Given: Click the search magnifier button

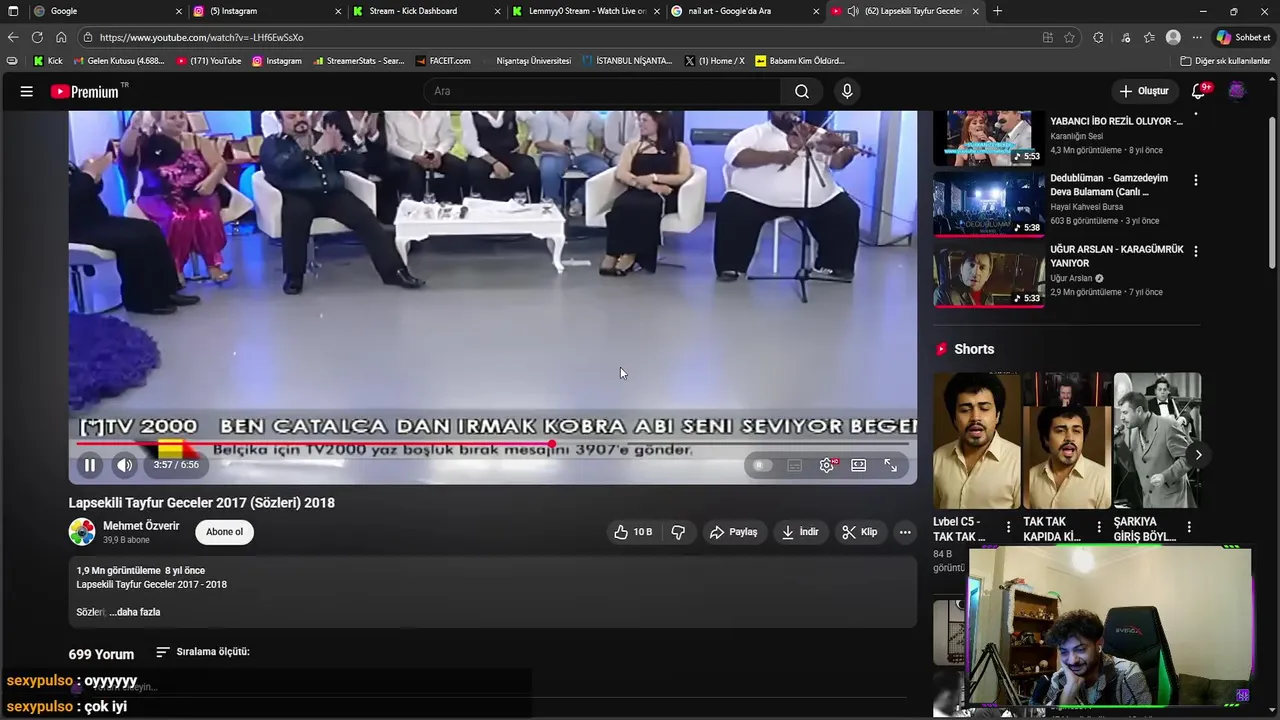Looking at the screenshot, I should pyautogui.click(x=802, y=91).
